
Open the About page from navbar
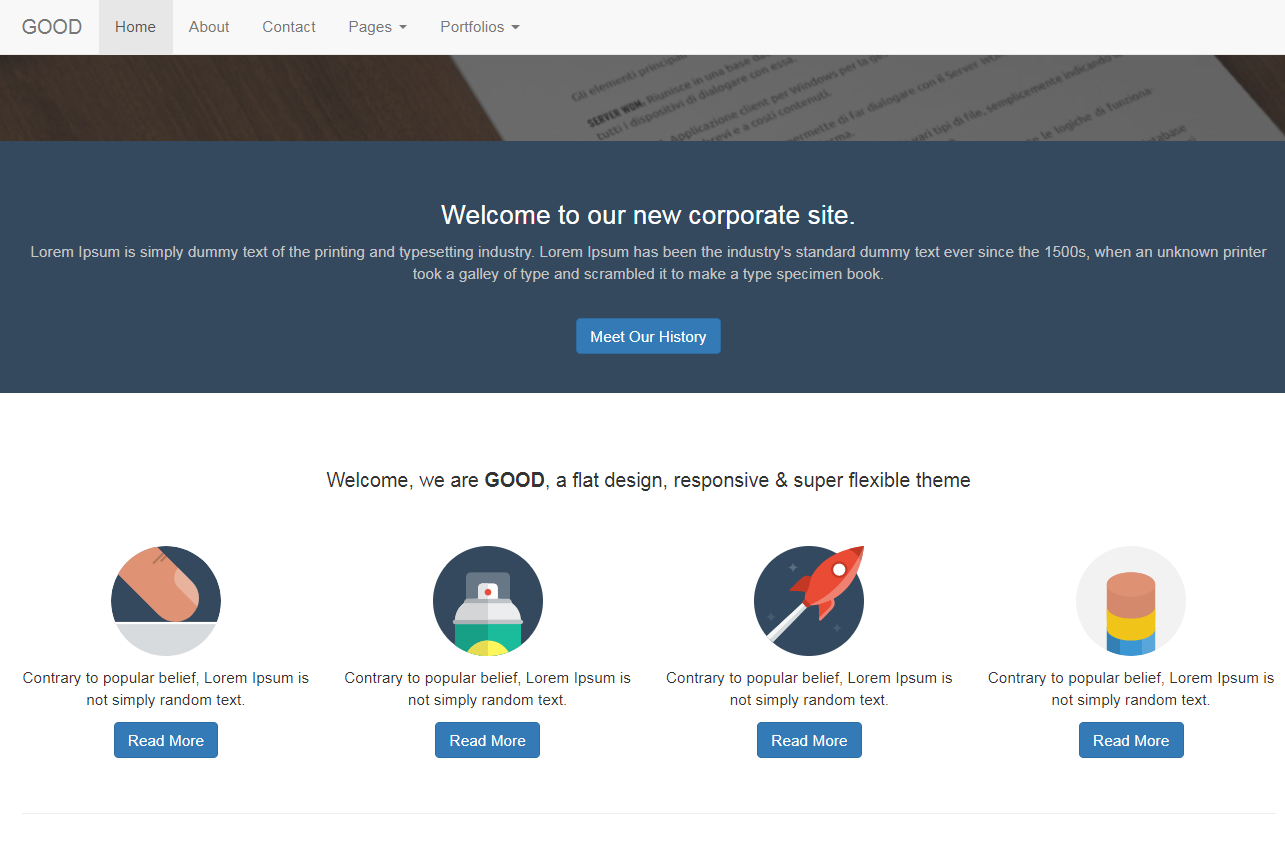click(209, 27)
